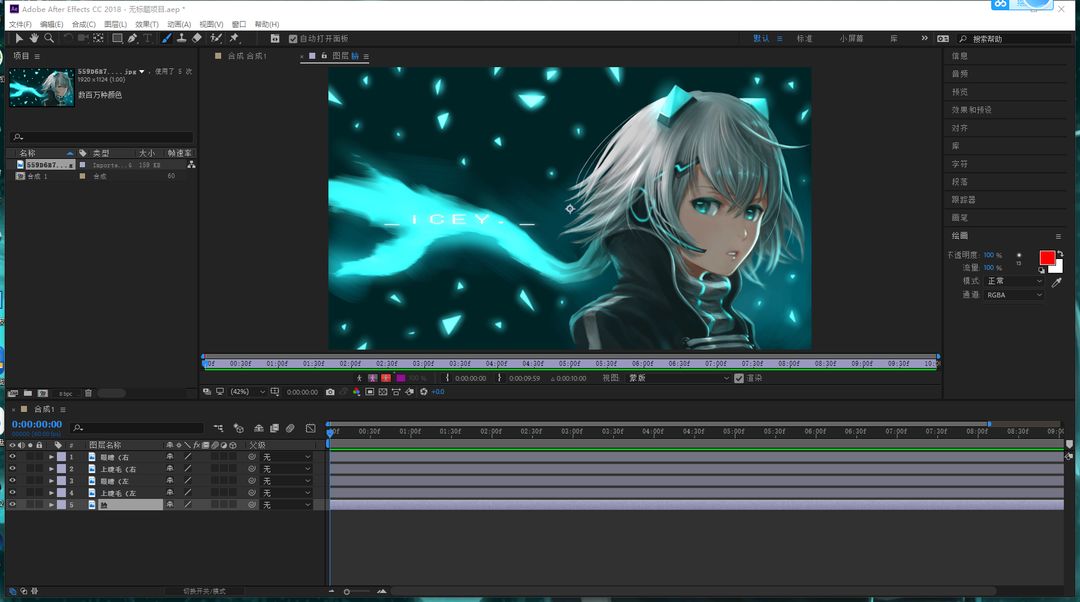Toggle the render checkbox in layer viewer
Viewport: 1080px width, 602px height.
(739, 378)
